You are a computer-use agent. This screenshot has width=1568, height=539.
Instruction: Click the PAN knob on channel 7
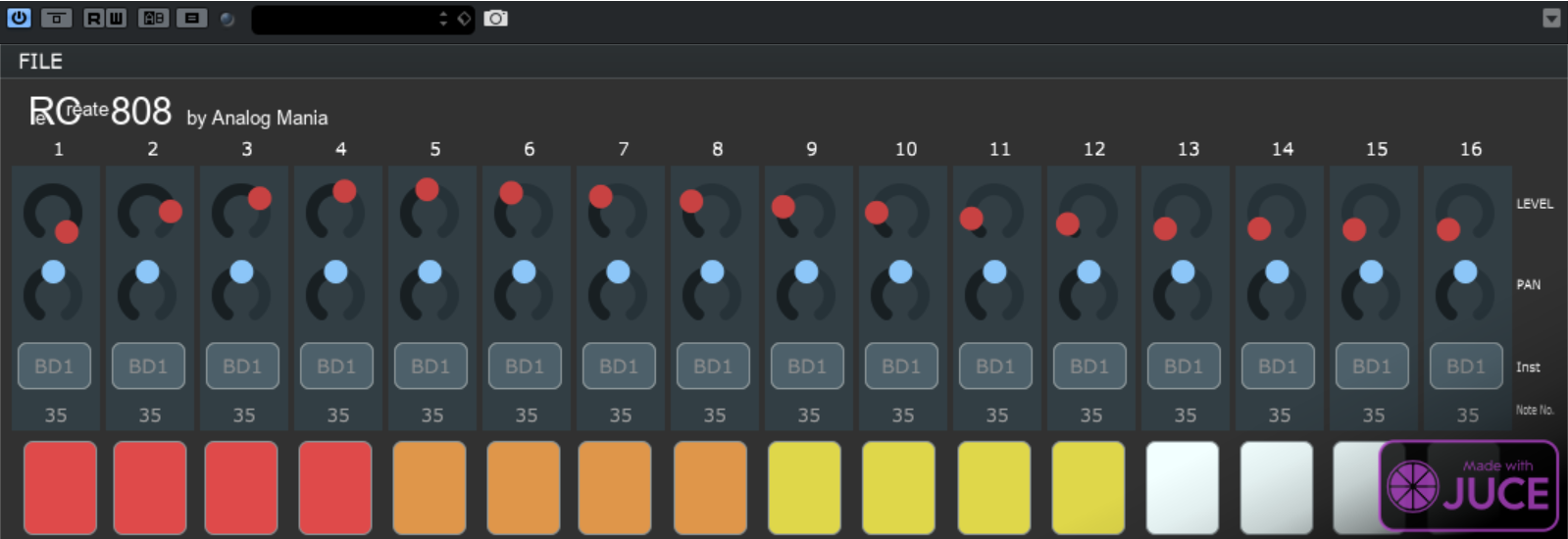click(618, 292)
